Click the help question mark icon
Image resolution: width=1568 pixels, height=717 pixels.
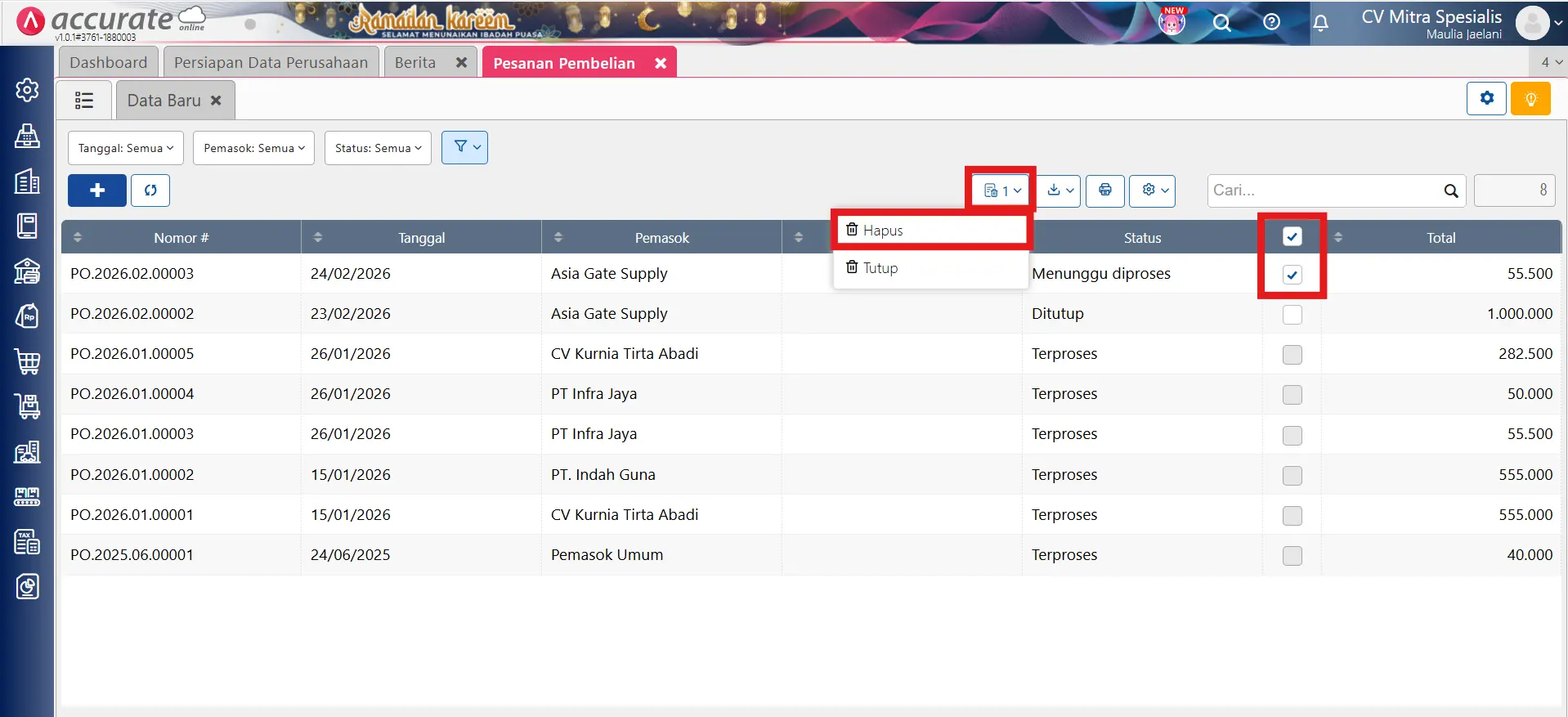1271,22
